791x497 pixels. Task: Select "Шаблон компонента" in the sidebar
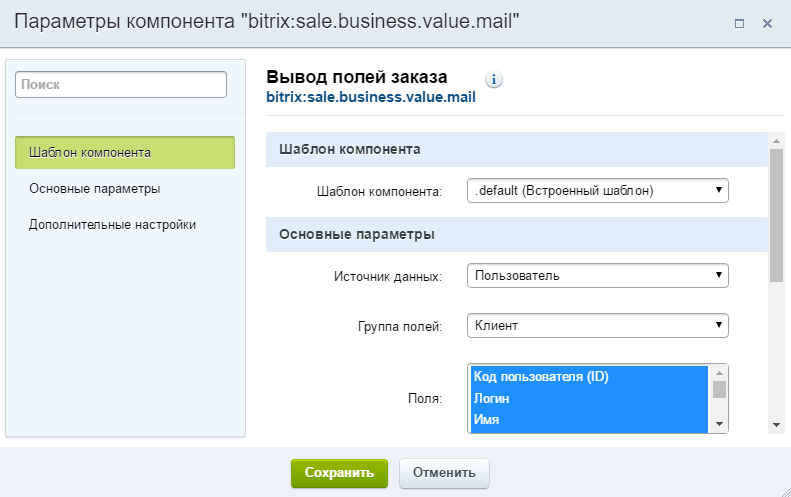click(x=125, y=153)
